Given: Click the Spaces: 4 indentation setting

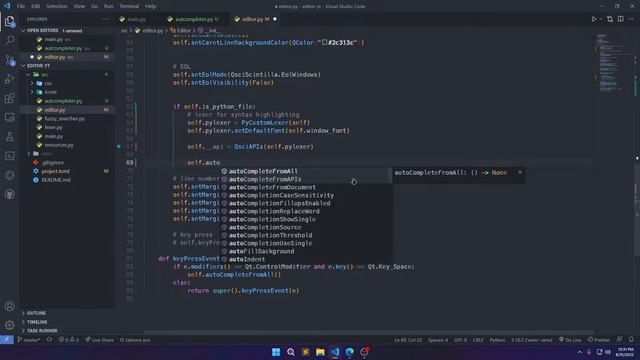Looking at the screenshot, I should tap(438, 340).
